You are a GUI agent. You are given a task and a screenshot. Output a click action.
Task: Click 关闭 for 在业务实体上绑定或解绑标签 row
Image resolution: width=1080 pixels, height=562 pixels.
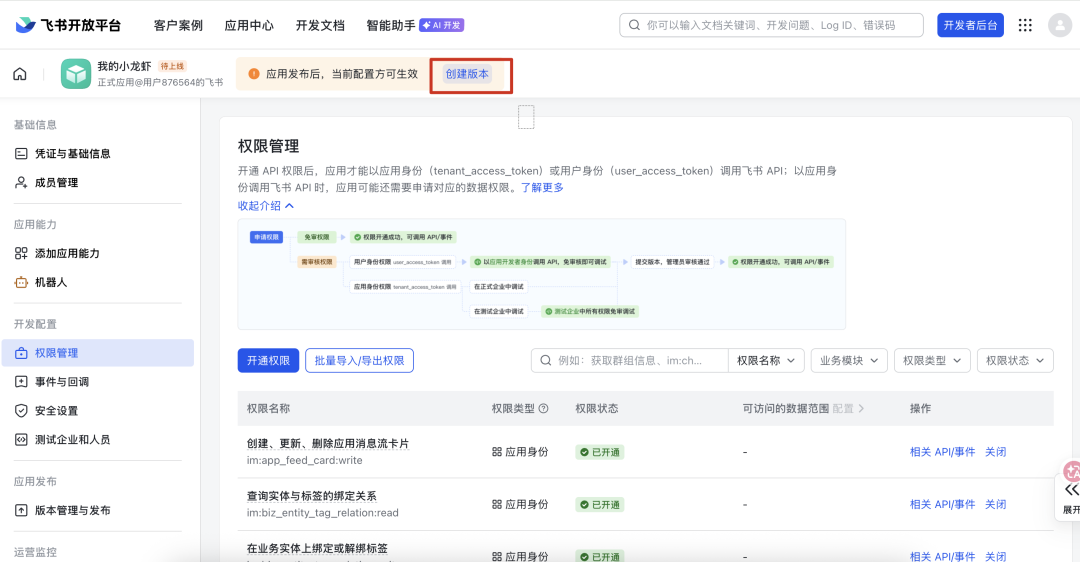click(995, 556)
